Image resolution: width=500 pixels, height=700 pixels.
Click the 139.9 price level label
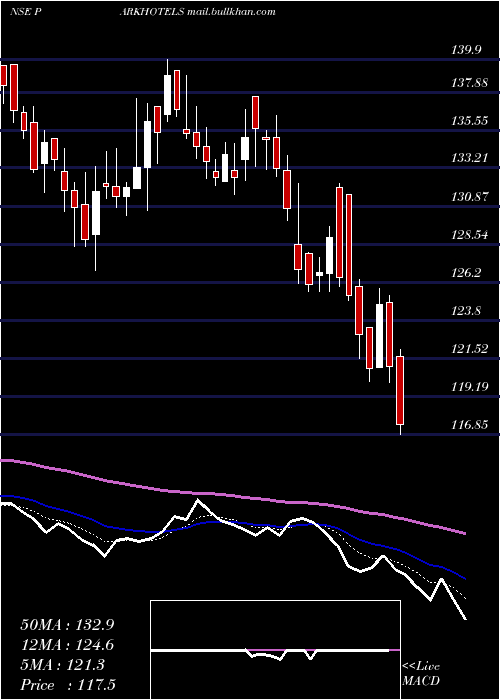click(x=469, y=50)
